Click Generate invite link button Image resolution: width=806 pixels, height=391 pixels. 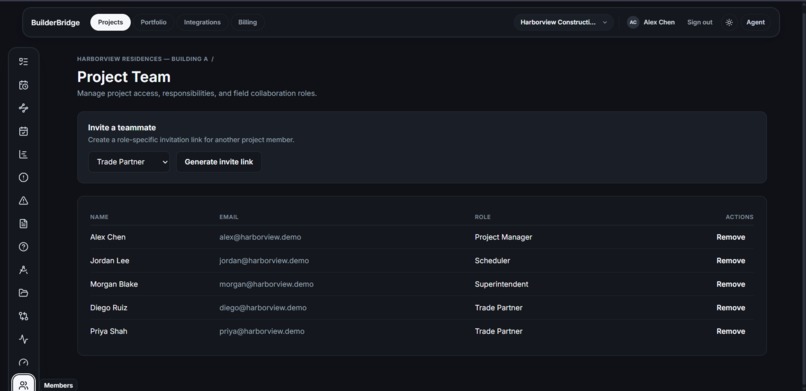219,162
